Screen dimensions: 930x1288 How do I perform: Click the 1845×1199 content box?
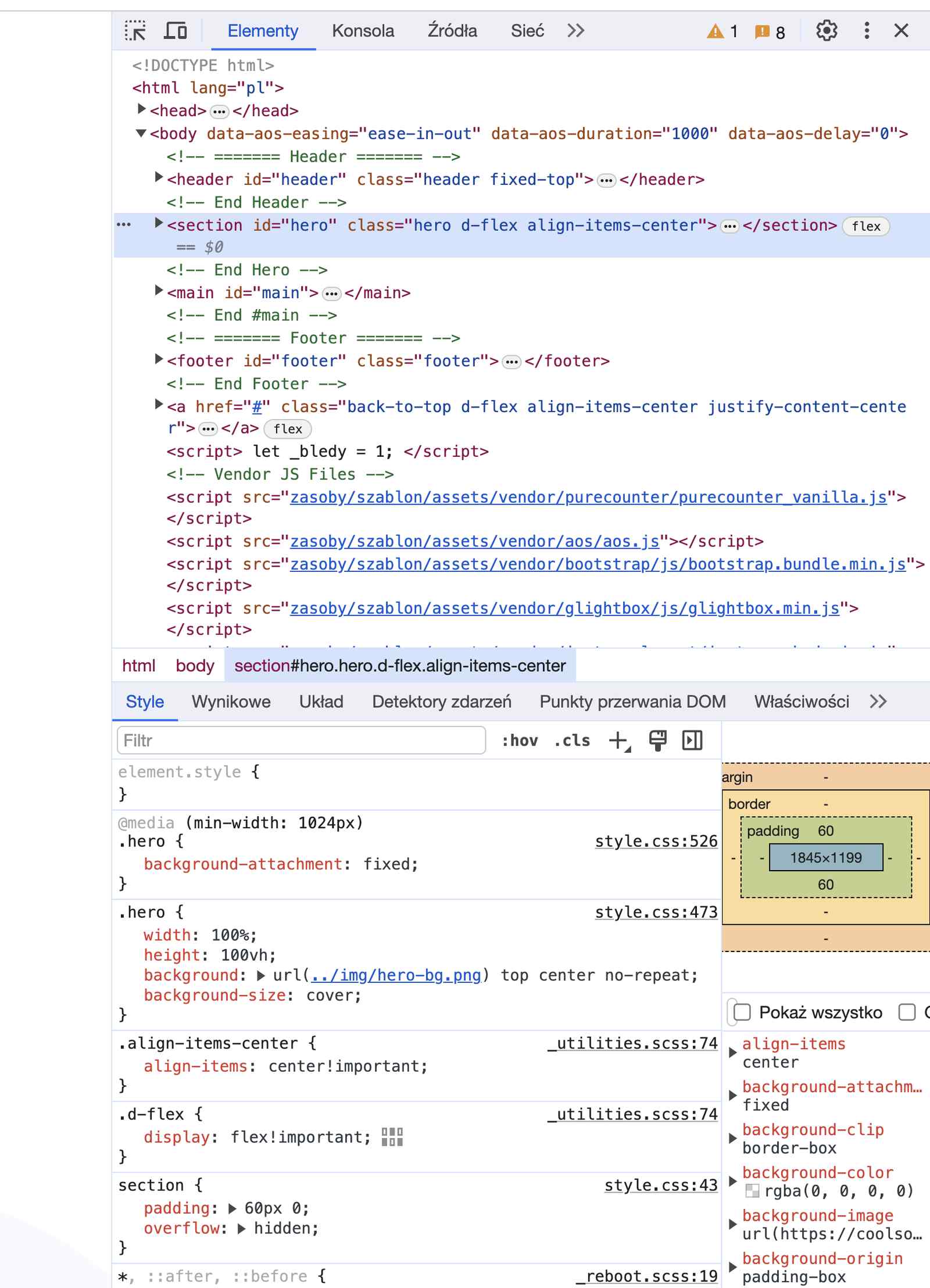point(826,858)
